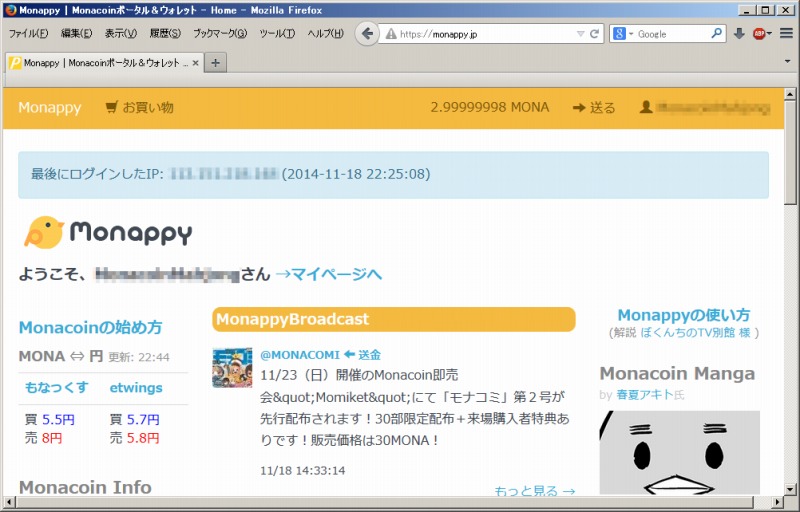Click the 送る send link
This screenshot has width=800, height=512.
594,108
